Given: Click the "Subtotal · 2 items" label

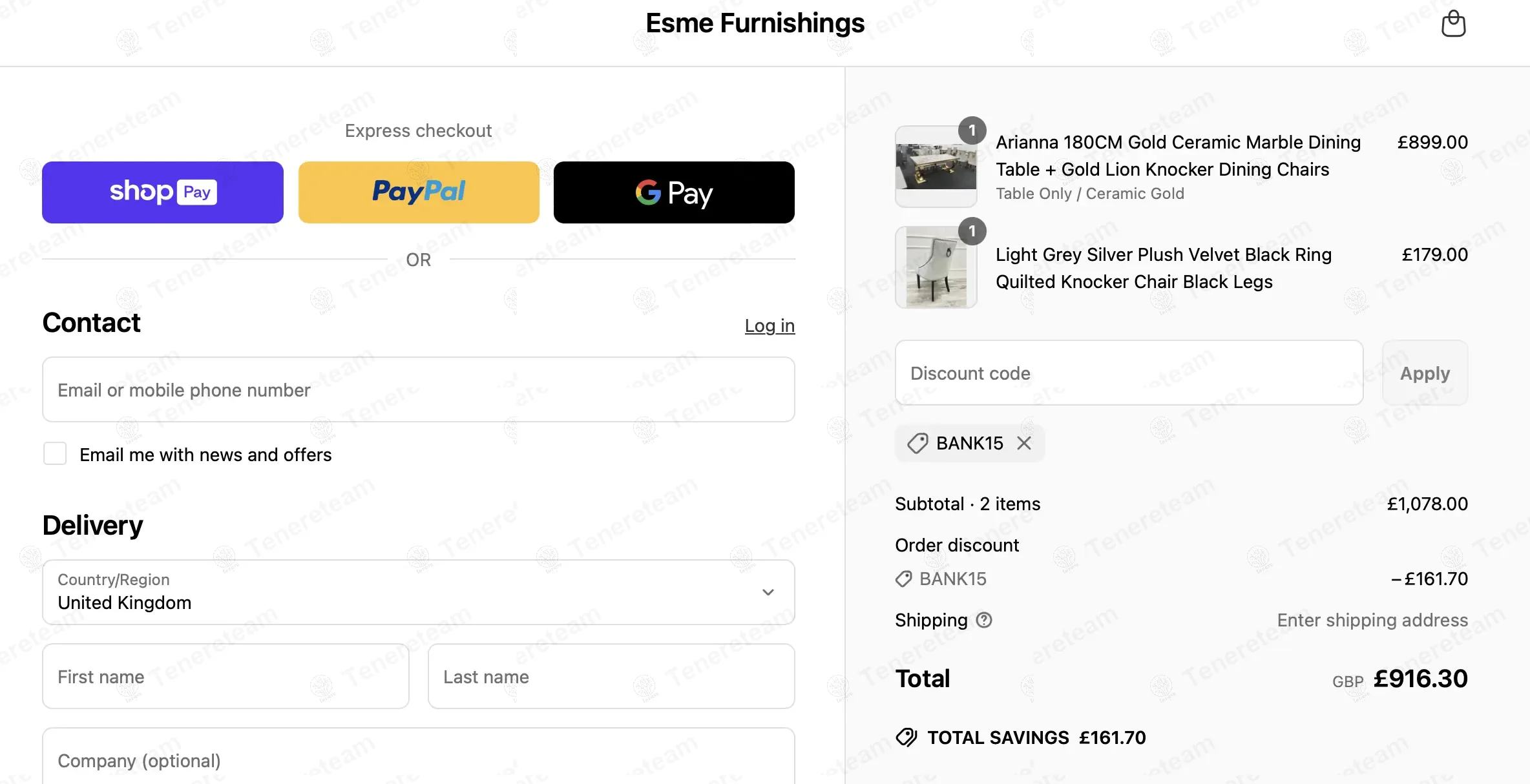Looking at the screenshot, I should click(967, 504).
